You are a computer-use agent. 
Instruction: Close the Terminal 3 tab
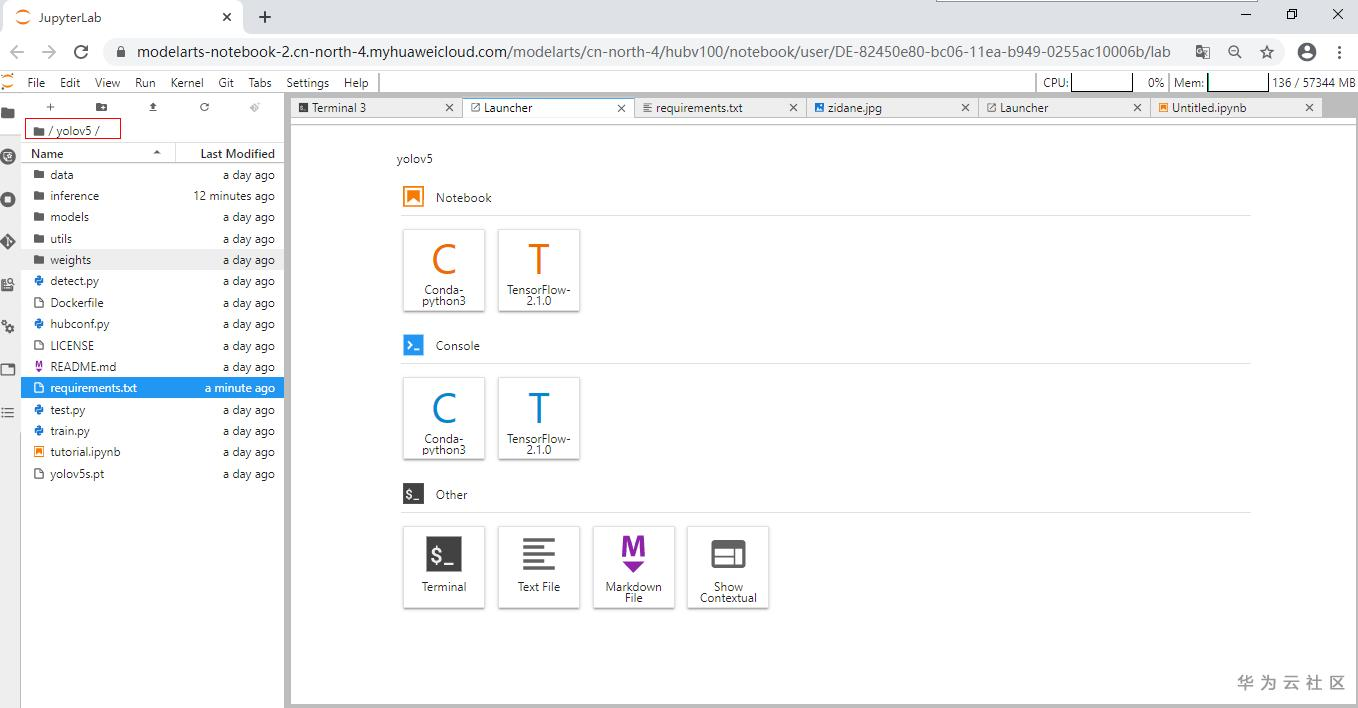[449, 107]
